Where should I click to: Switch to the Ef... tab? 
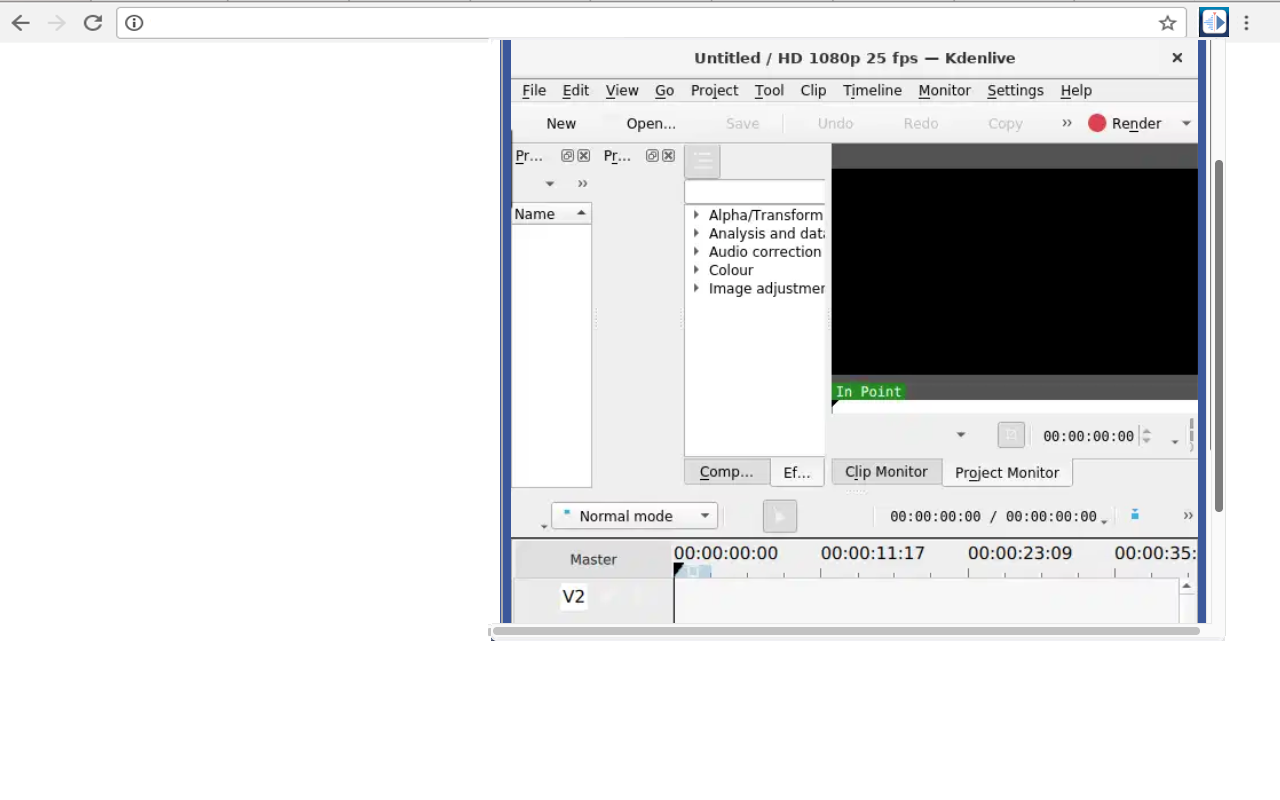797,472
